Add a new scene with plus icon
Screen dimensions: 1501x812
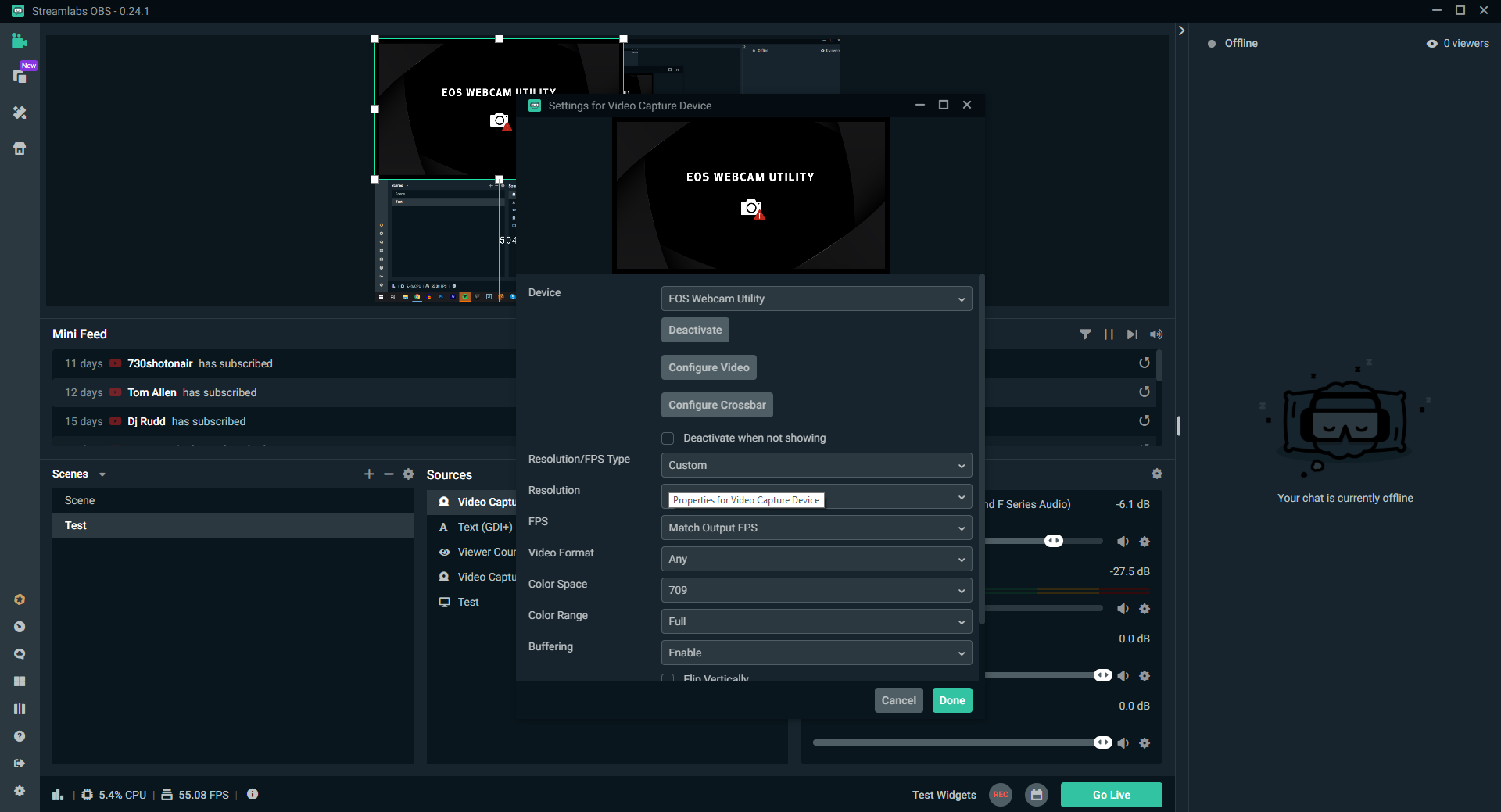[x=369, y=474]
